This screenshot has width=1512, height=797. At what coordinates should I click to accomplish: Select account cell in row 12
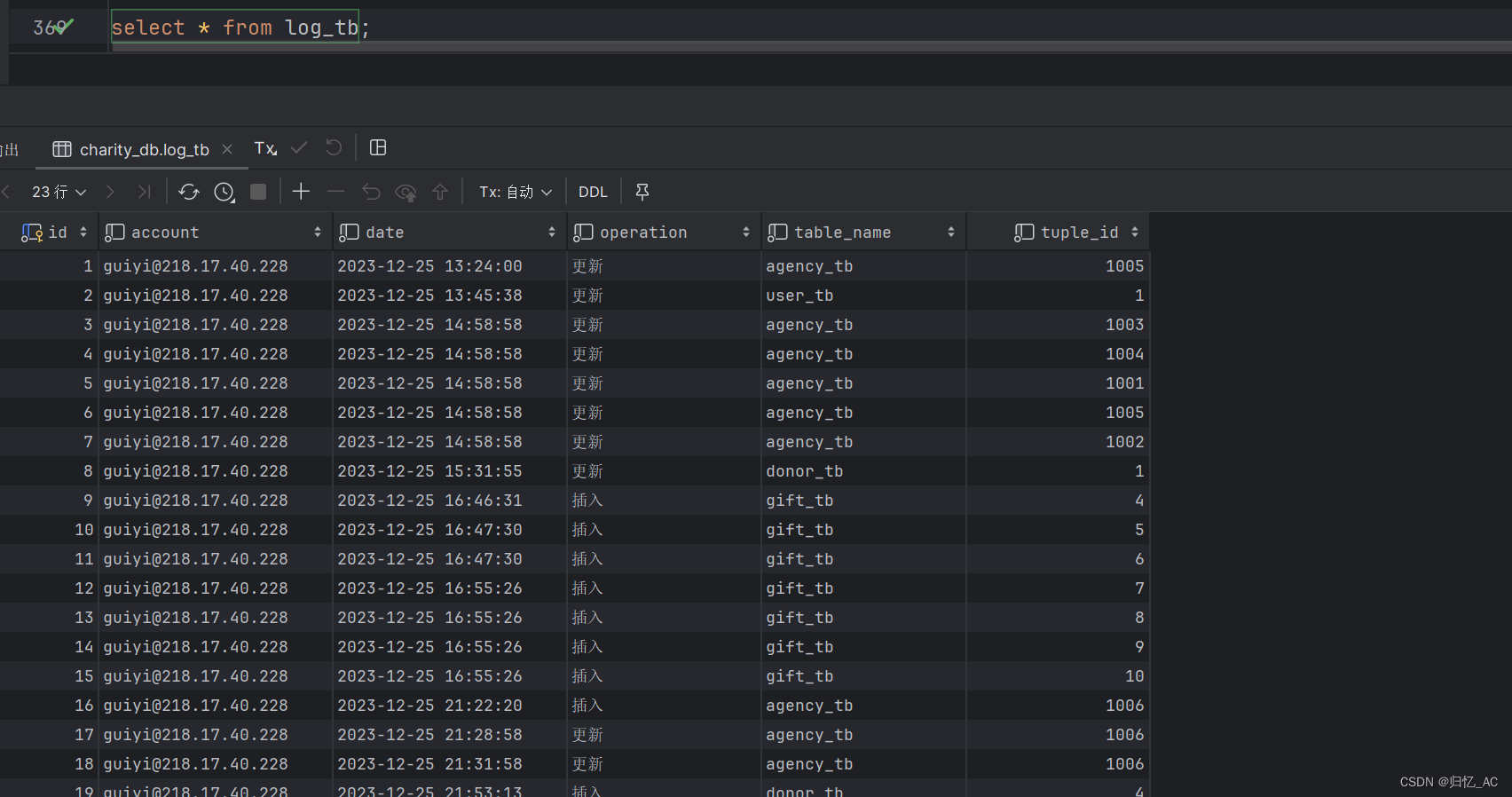coord(215,588)
